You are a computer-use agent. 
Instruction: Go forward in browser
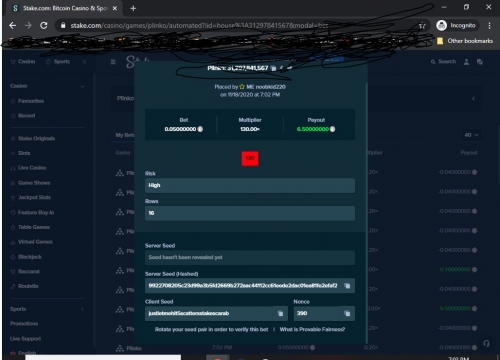pos(28,25)
